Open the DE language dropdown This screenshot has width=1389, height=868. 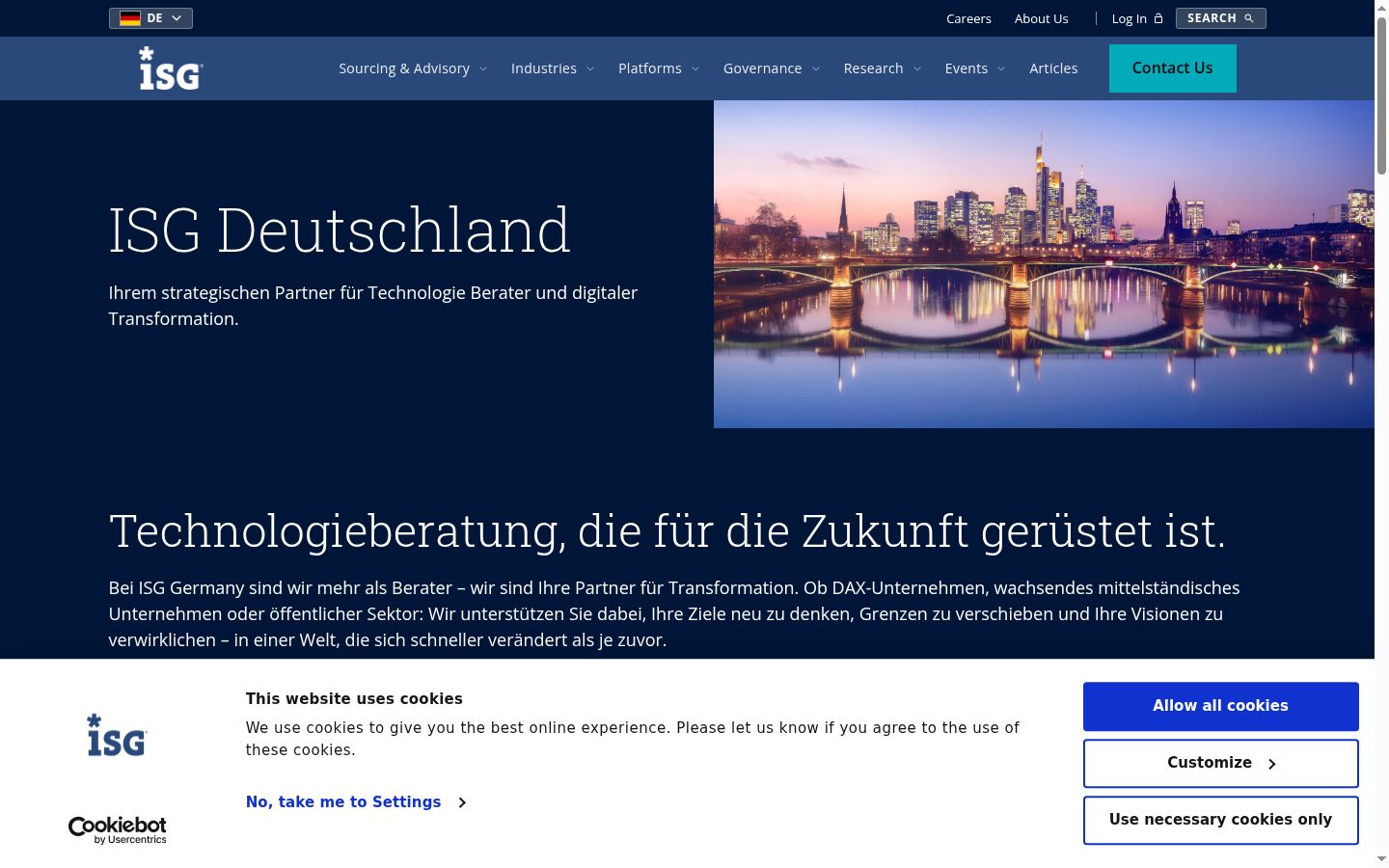[x=150, y=18]
